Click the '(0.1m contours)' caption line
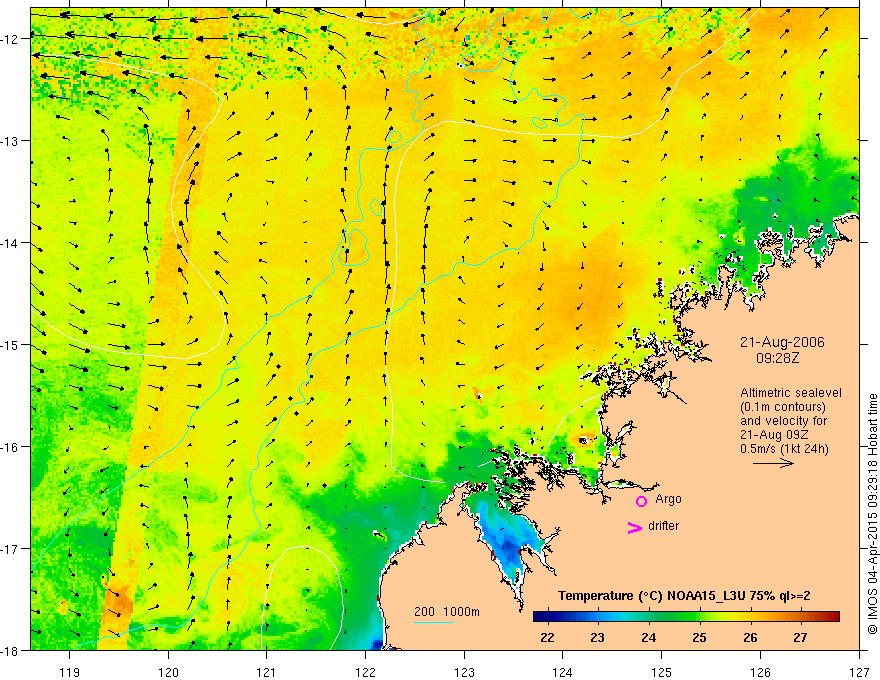Screen dimensions: 880x680 point(783,407)
